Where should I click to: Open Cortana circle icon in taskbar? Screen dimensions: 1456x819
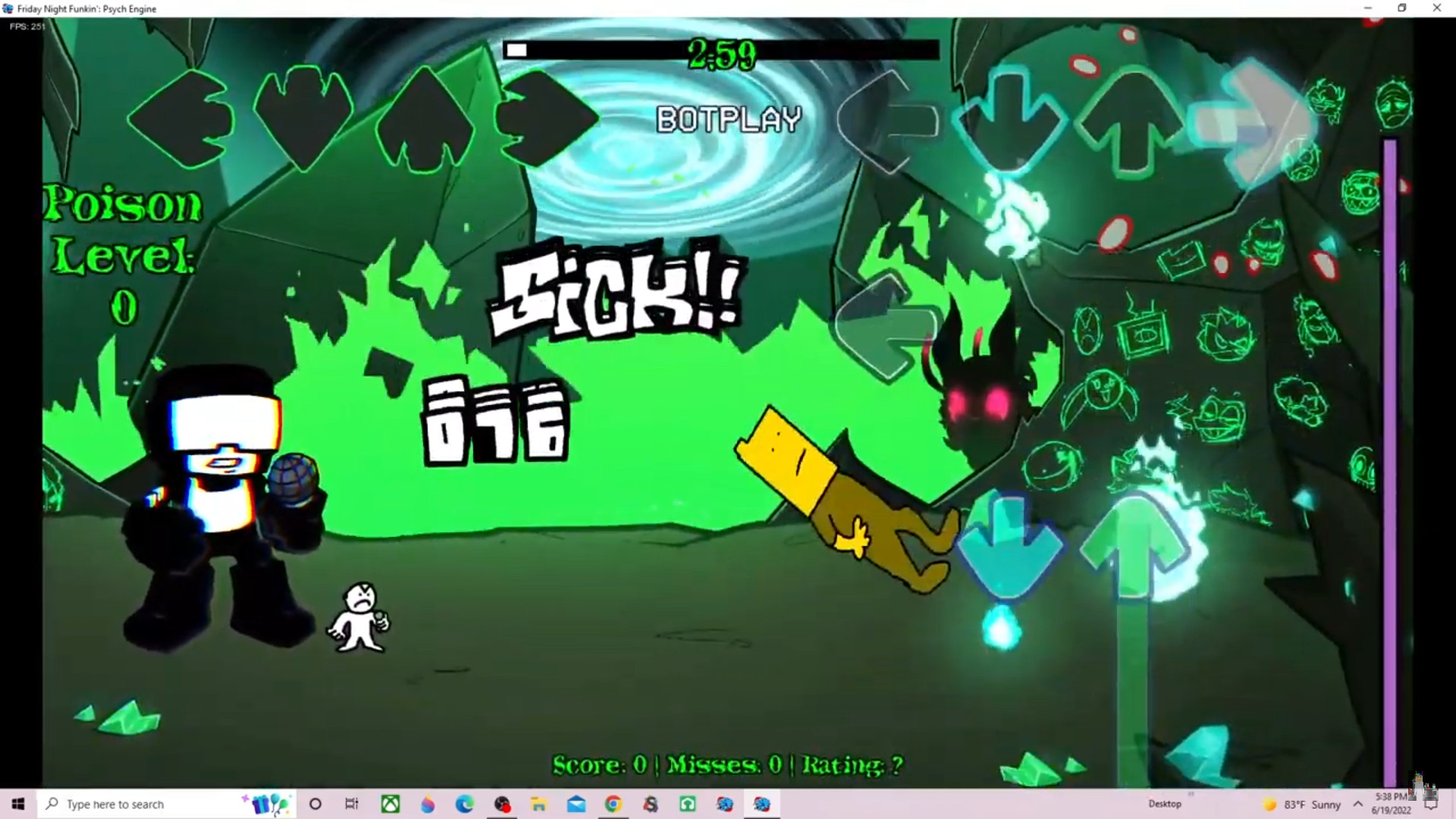coord(315,804)
